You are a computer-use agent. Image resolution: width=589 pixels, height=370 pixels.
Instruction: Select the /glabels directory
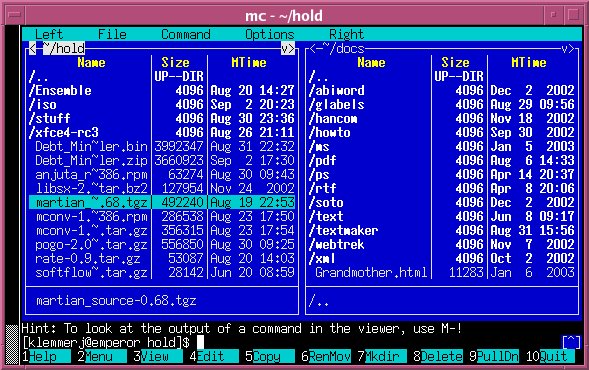click(x=442, y=104)
